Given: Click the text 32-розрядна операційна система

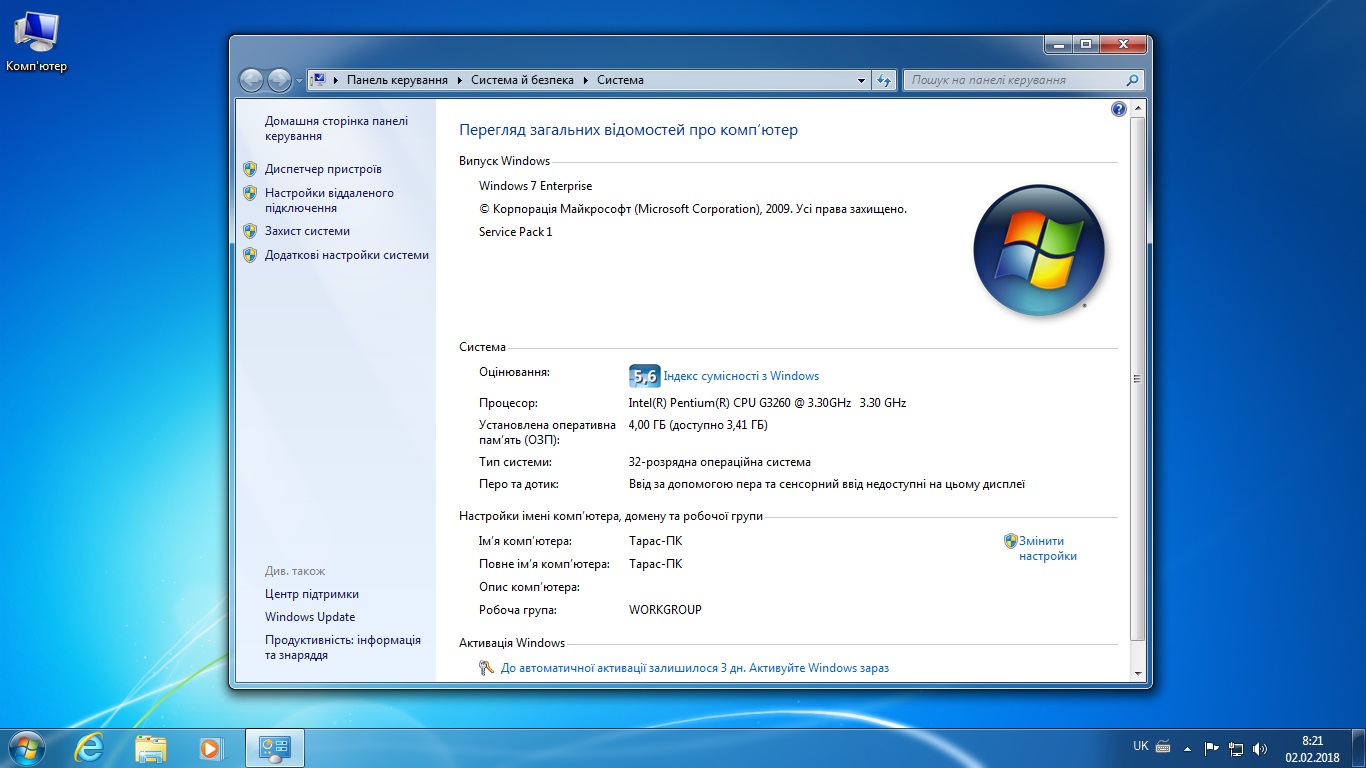Looking at the screenshot, I should [x=720, y=462].
